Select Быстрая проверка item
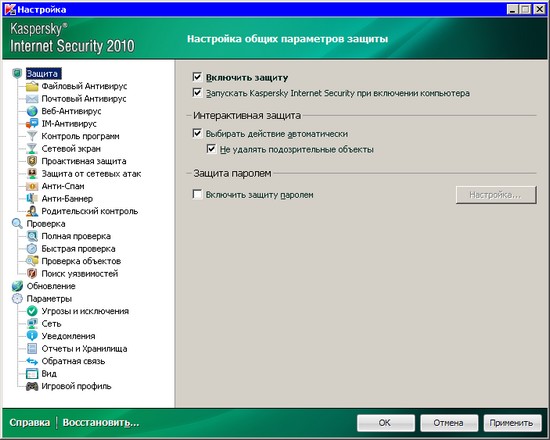The height and width of the screenshot is (440, 550). pos(78,249)
